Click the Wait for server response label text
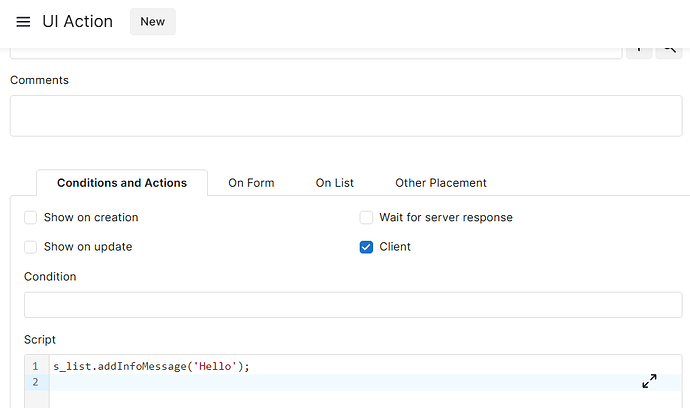The width and height of the screenshot is (690, 408). coord(446,217)
